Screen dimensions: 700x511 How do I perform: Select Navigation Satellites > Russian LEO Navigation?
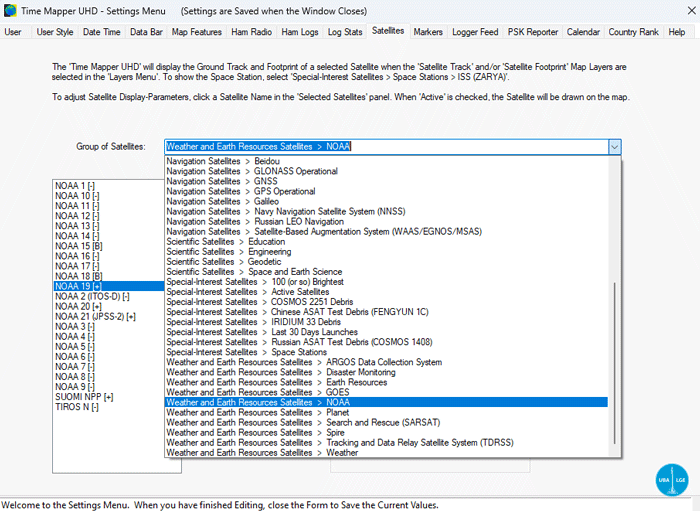(386, 221)
